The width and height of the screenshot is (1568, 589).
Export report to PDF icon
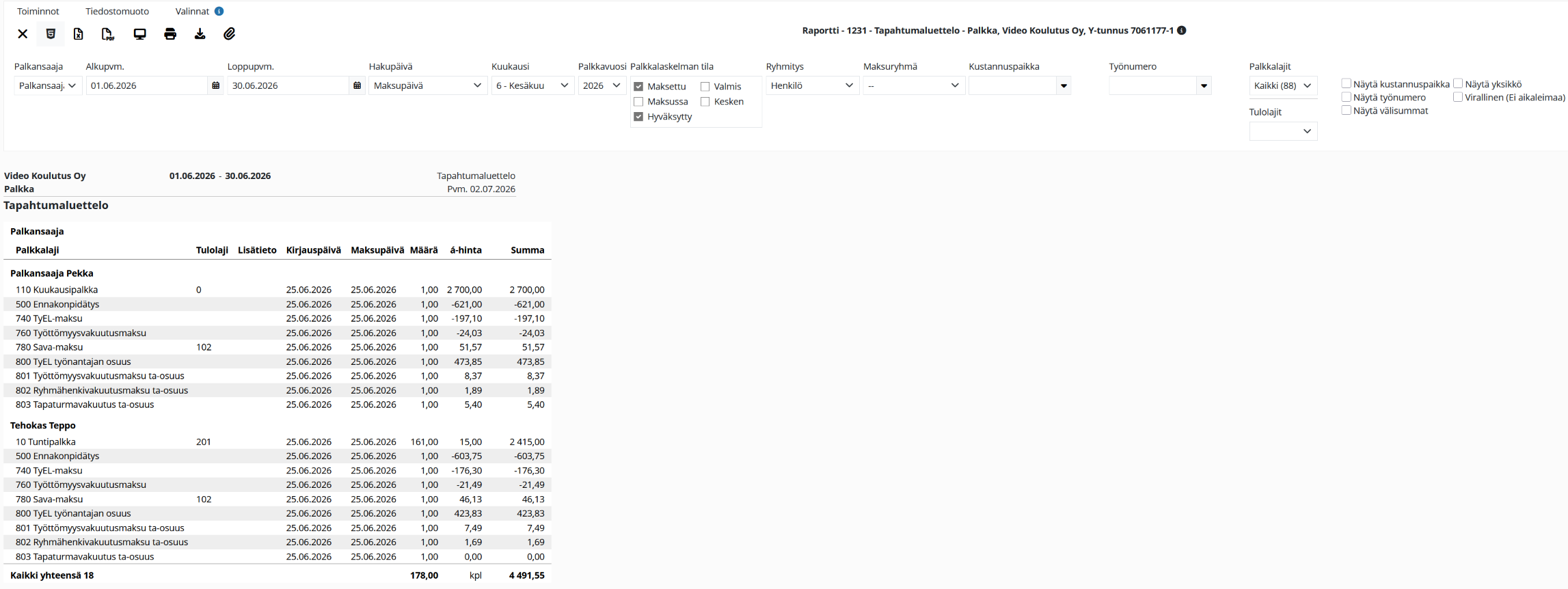[x=108, y=34]
